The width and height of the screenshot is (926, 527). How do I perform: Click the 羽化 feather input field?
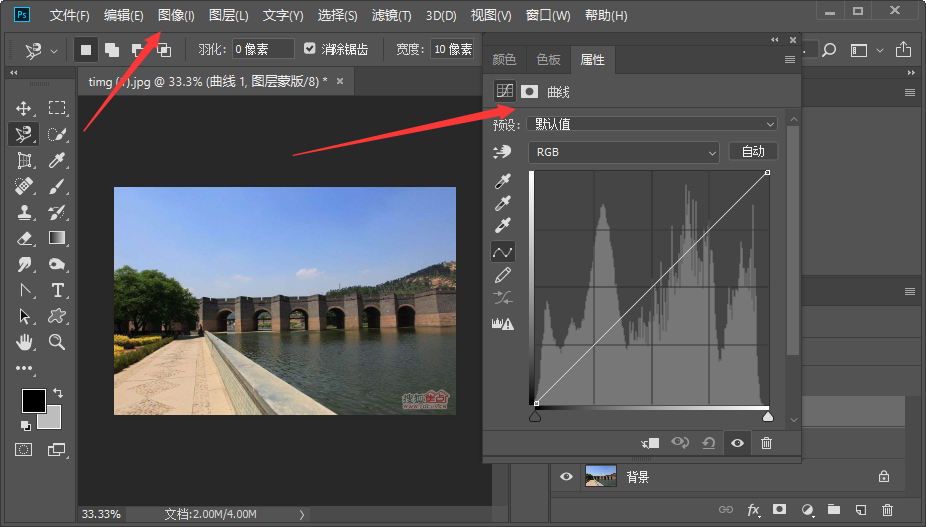[x=263, y=49]
